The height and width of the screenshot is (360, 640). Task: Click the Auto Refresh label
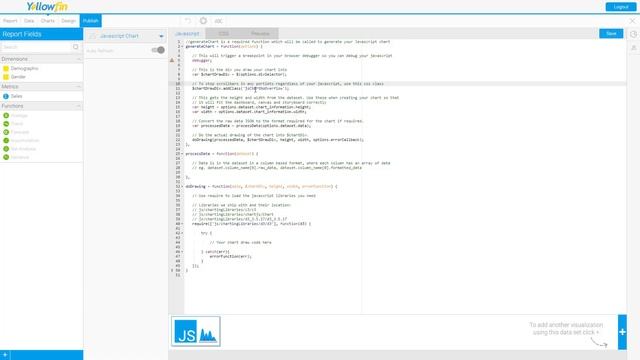click(100, 51)
